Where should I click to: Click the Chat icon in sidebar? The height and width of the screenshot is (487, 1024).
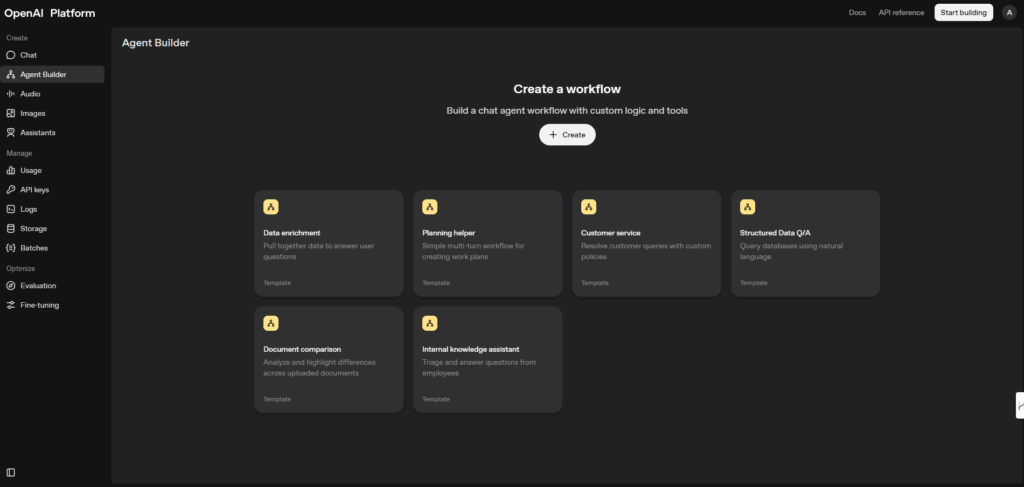[11, 55]
